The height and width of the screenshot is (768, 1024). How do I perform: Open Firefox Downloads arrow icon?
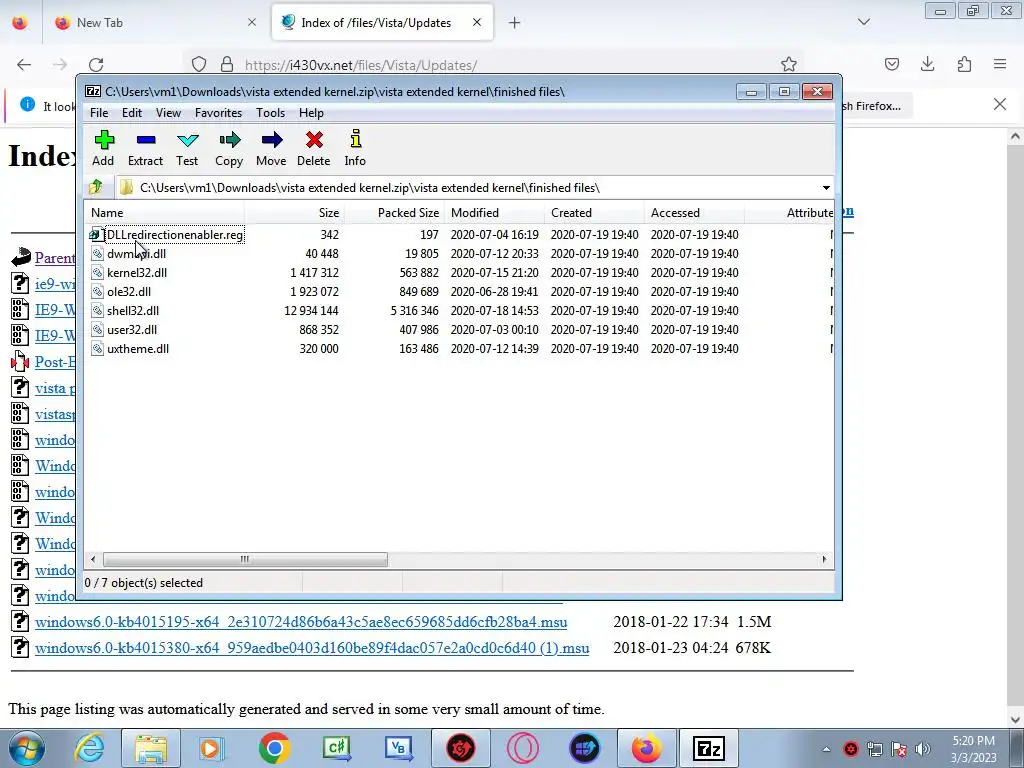(x=927, y=64)
